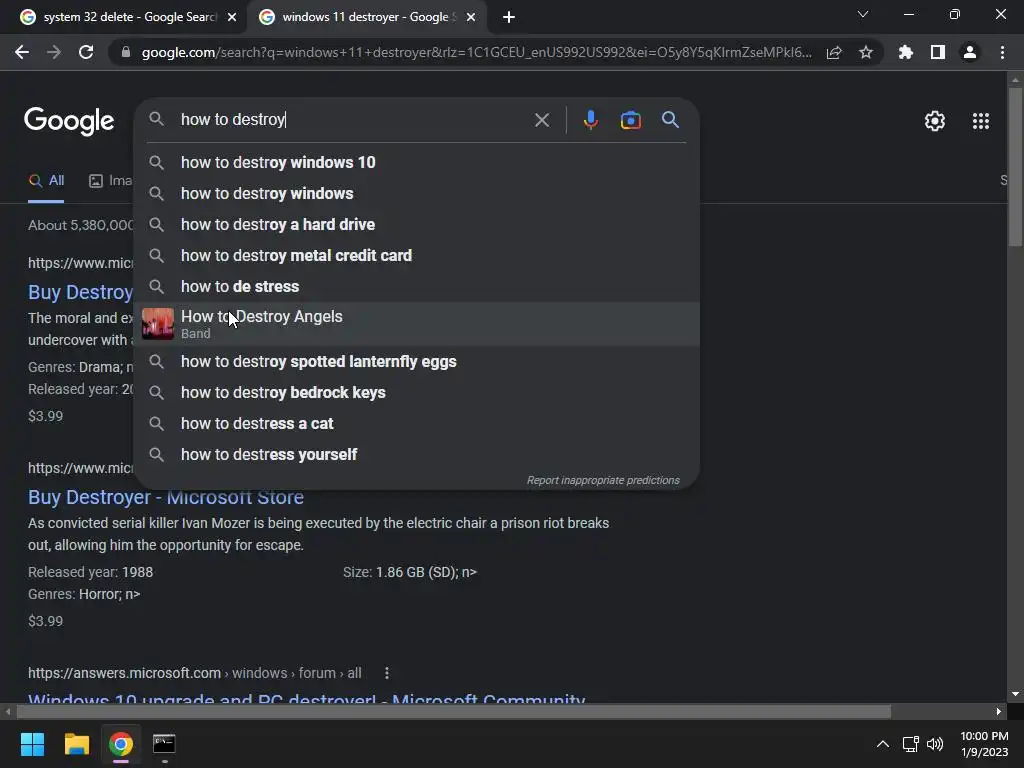This screenshot has width=1024, height=768.
Task: Click the vertical scrollbar thumb
Action: (1015, 167)
